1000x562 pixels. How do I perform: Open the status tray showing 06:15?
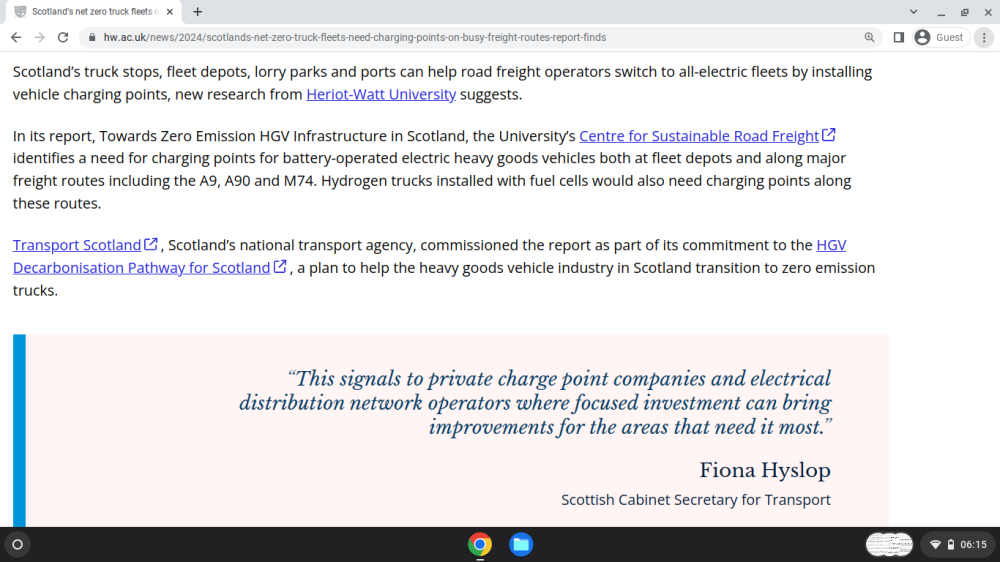pos(958,545)
